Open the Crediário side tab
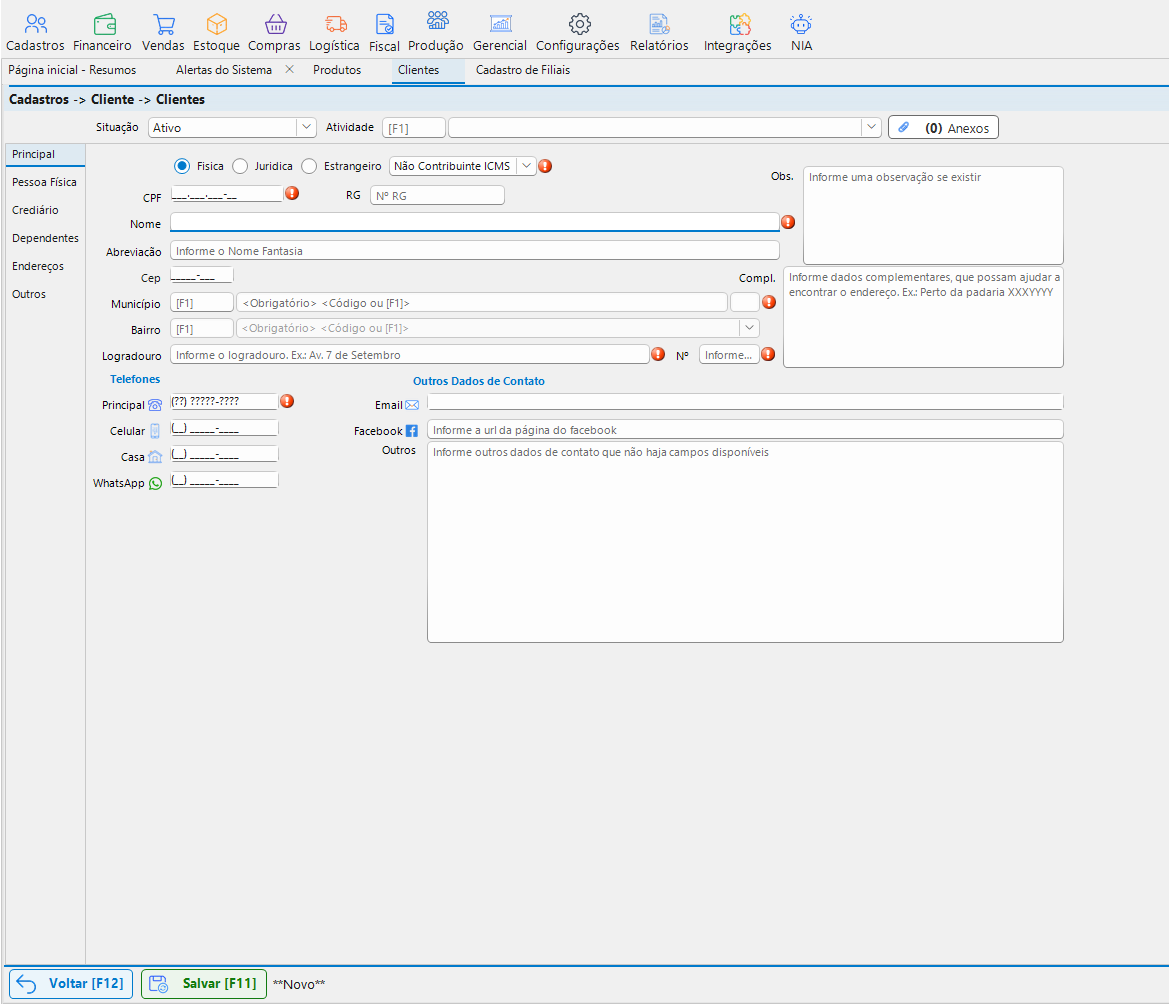 coord(35,210)
